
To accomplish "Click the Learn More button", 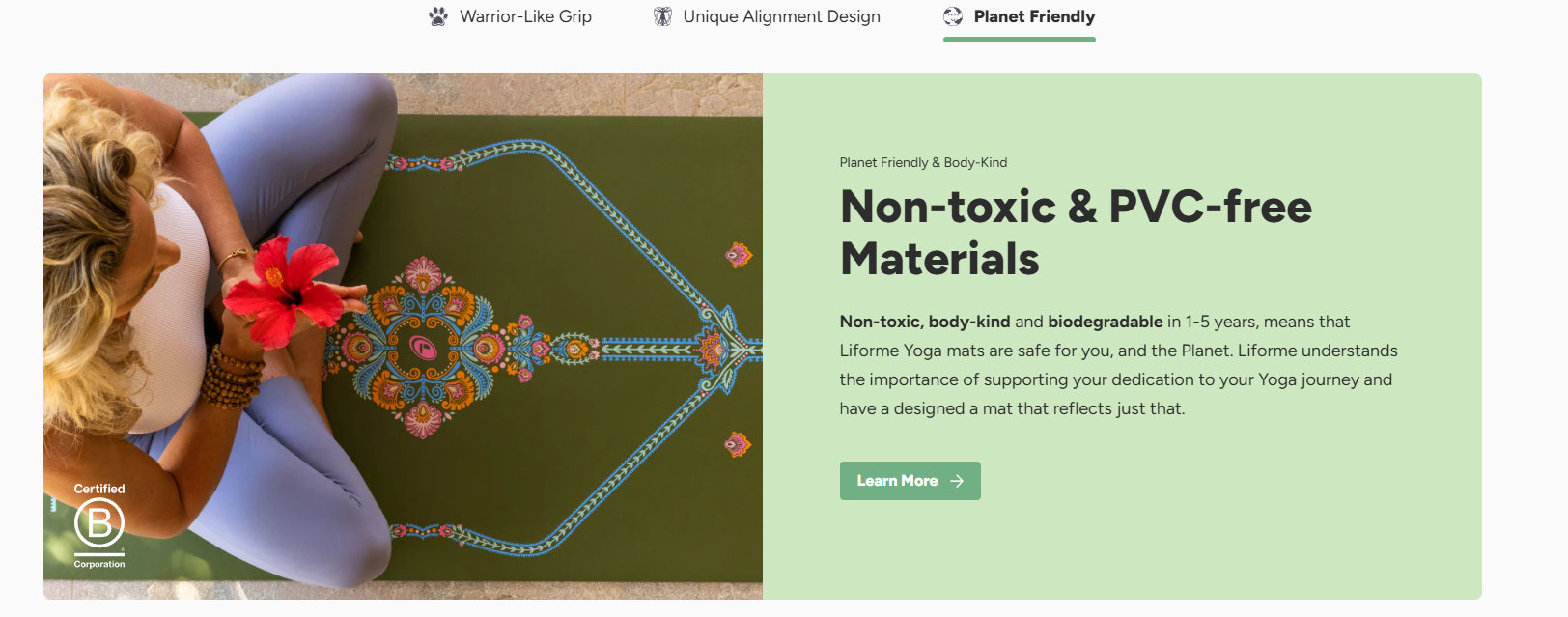I will pos(910,481).
